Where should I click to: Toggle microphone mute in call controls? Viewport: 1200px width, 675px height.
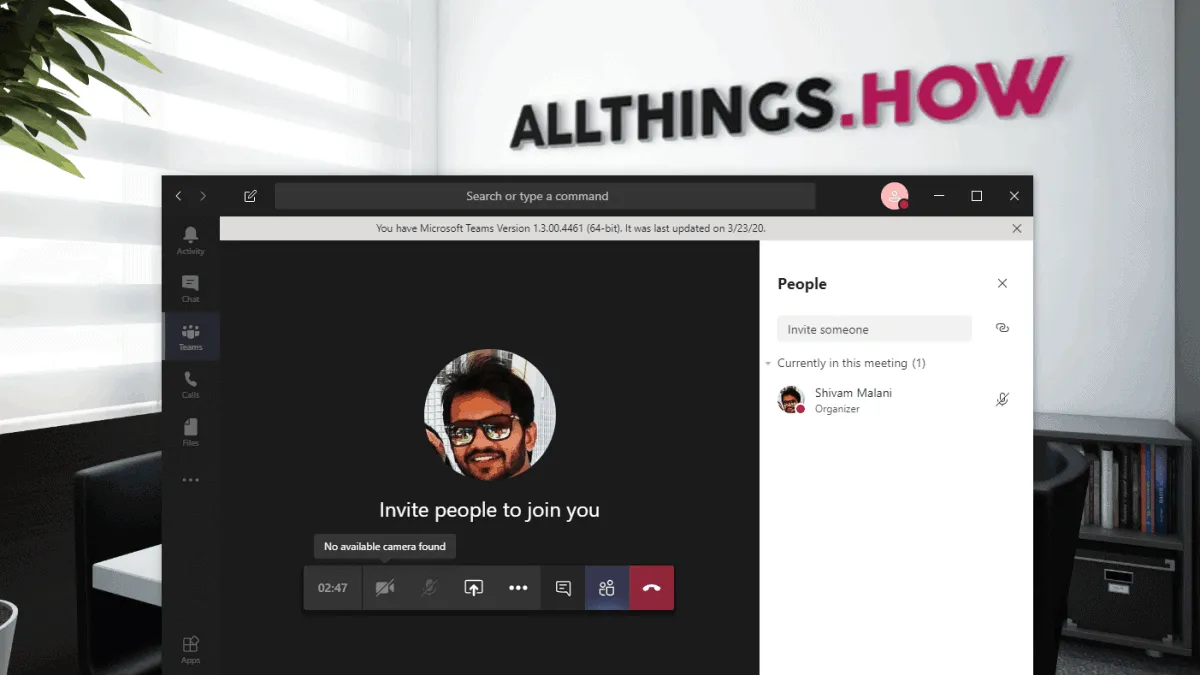point(429,588)
